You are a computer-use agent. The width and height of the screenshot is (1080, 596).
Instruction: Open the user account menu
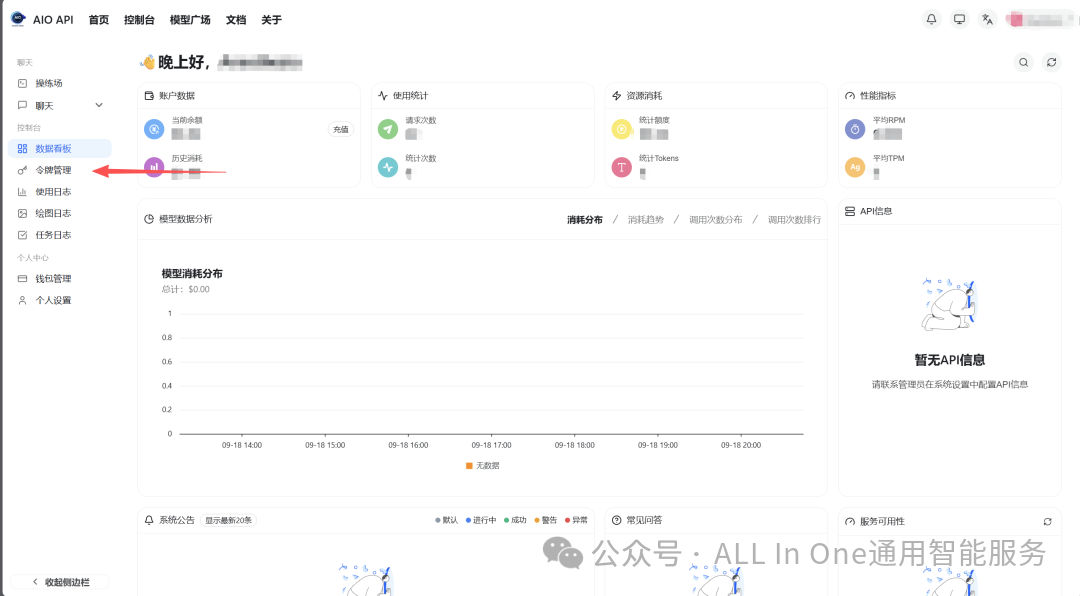[1041, 19]
